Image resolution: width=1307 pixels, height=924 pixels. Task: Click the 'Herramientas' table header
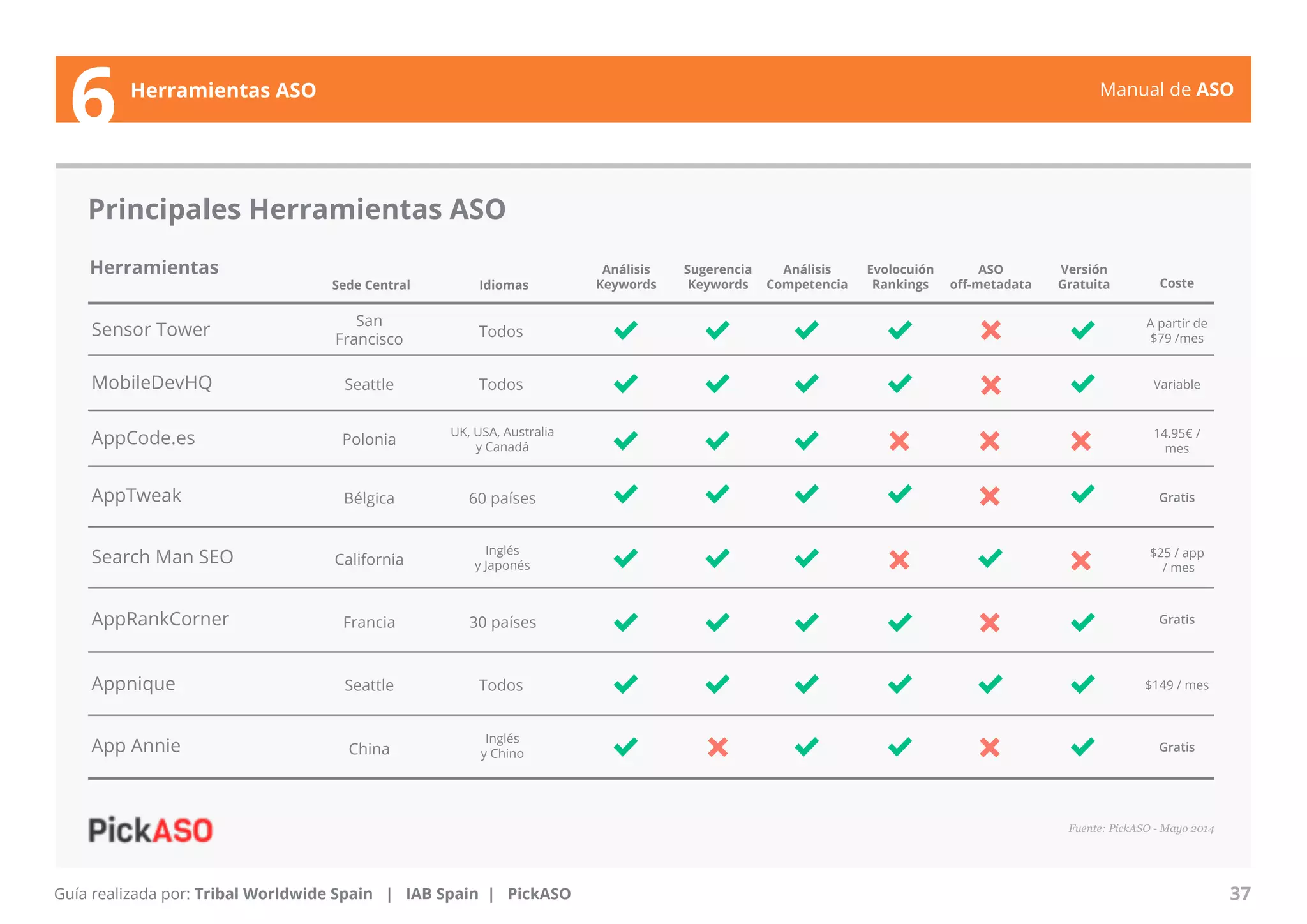coord(154,267)
